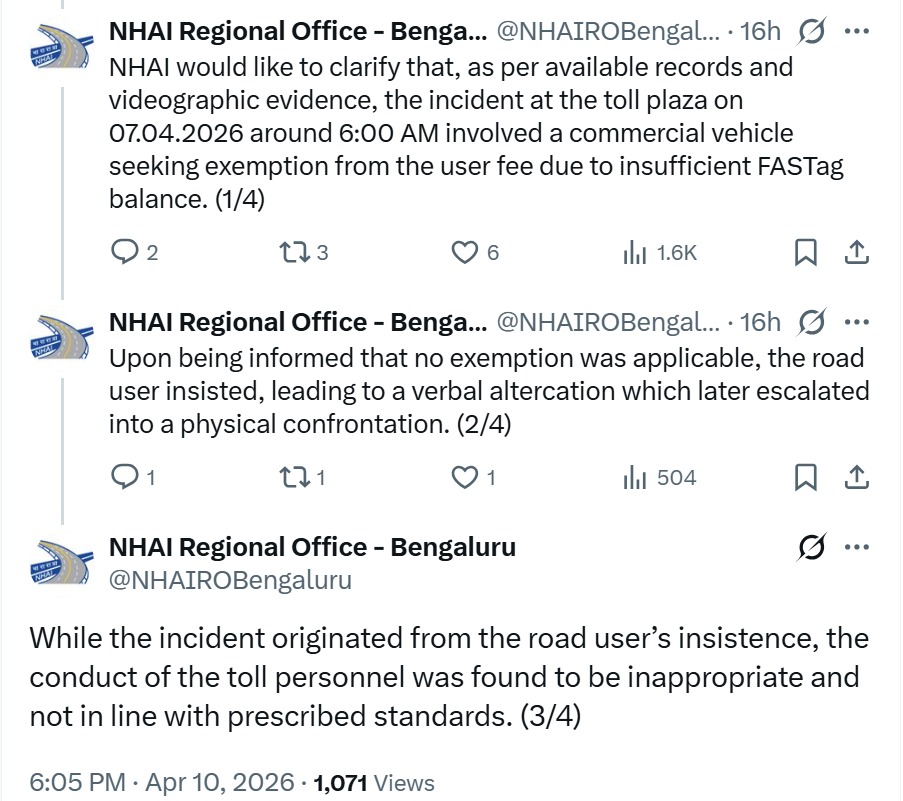
Task: Reply to the first tweet (1/4)
Action: click(x=124, y=254)
